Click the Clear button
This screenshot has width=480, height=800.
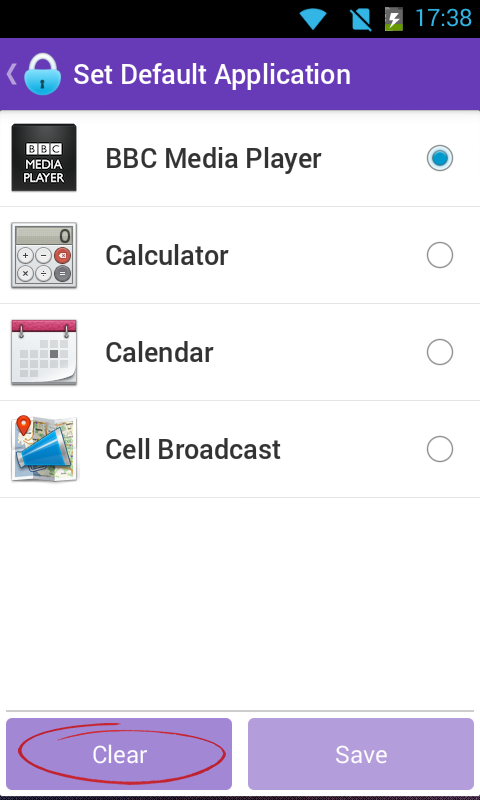click(x=119, y=754)
